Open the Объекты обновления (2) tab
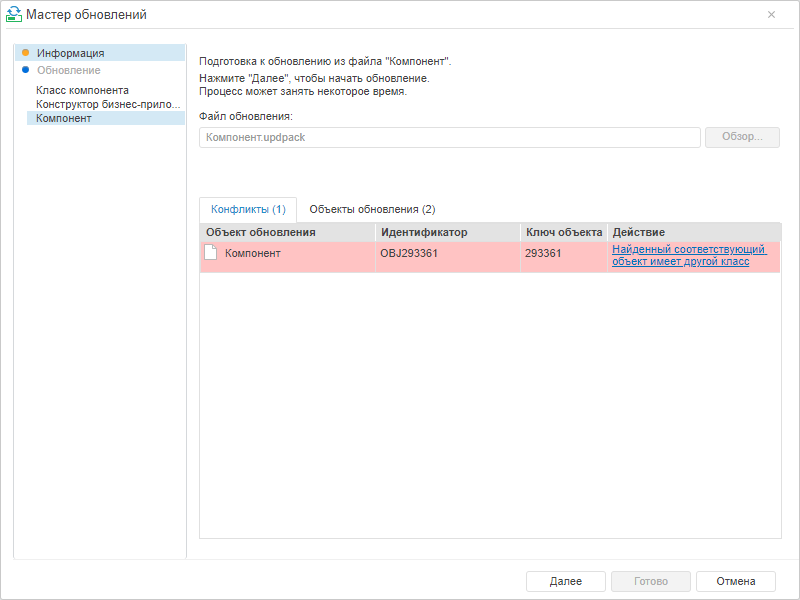 pyautogui.click(x=372, y=209)
